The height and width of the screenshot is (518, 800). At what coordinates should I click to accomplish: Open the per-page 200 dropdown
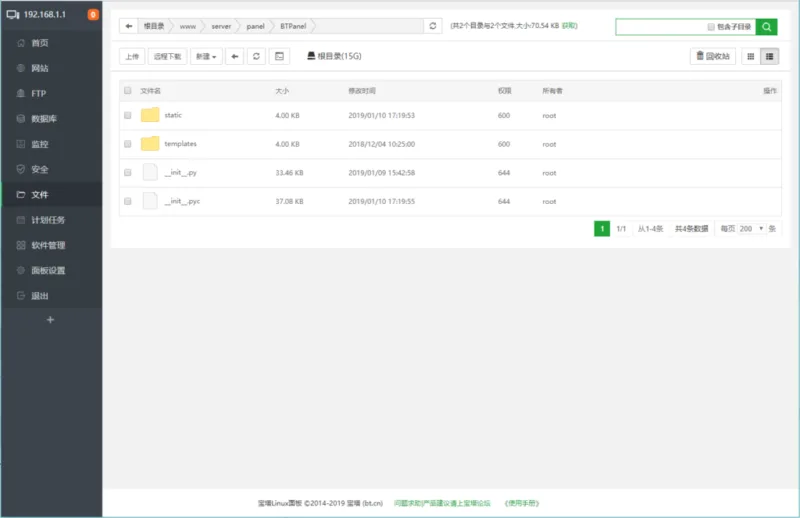[752, 229]
